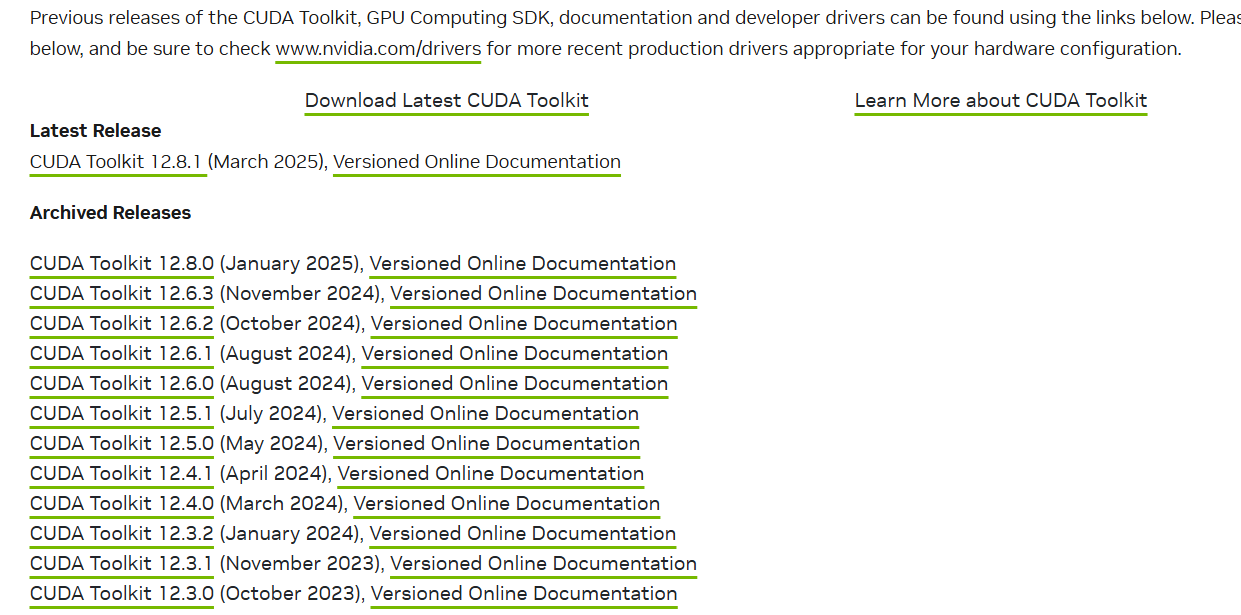Open docs for CUDA Toolkit 12.5.0
Viewport: 1241px width, 615px height.
click(x=486, y=444)
